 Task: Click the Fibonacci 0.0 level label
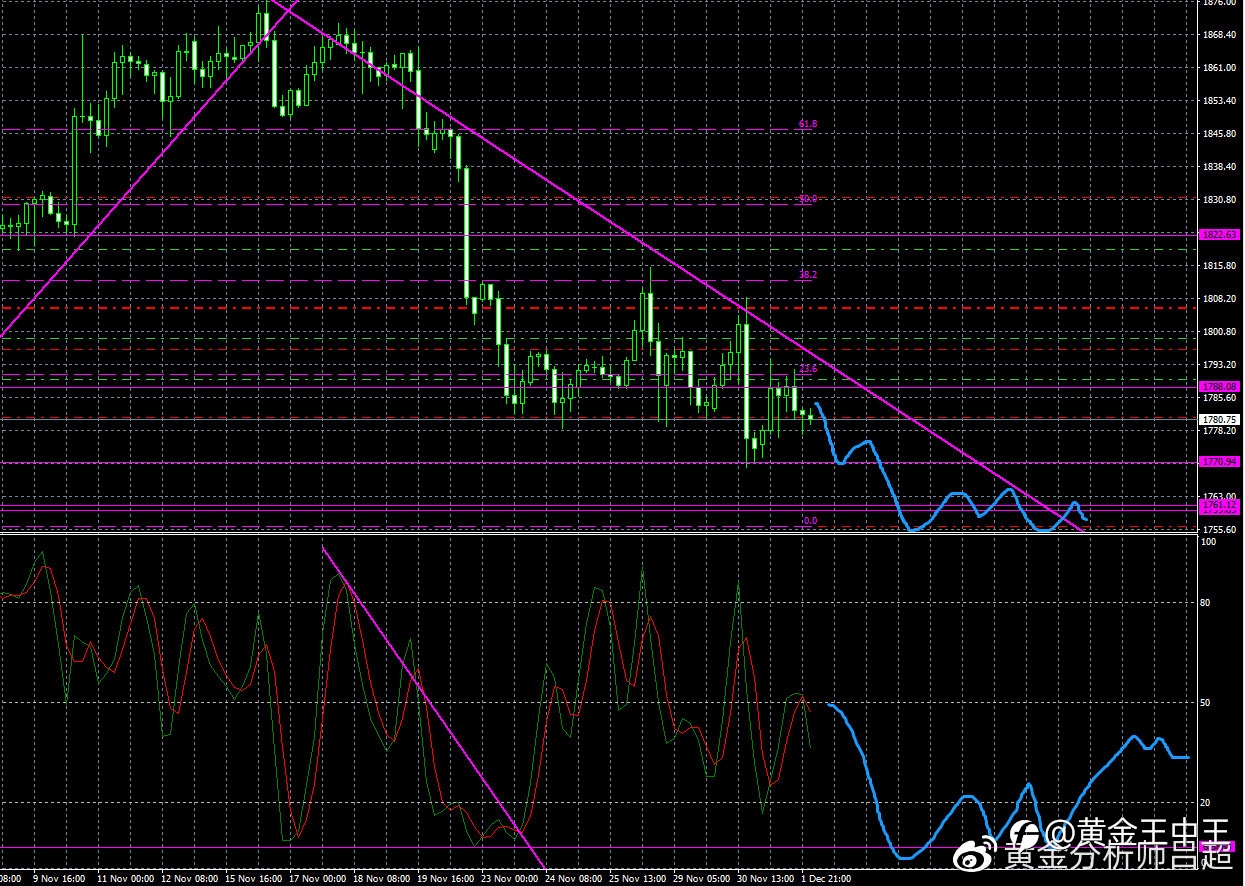pyautogui.click(x=810, y=520)
